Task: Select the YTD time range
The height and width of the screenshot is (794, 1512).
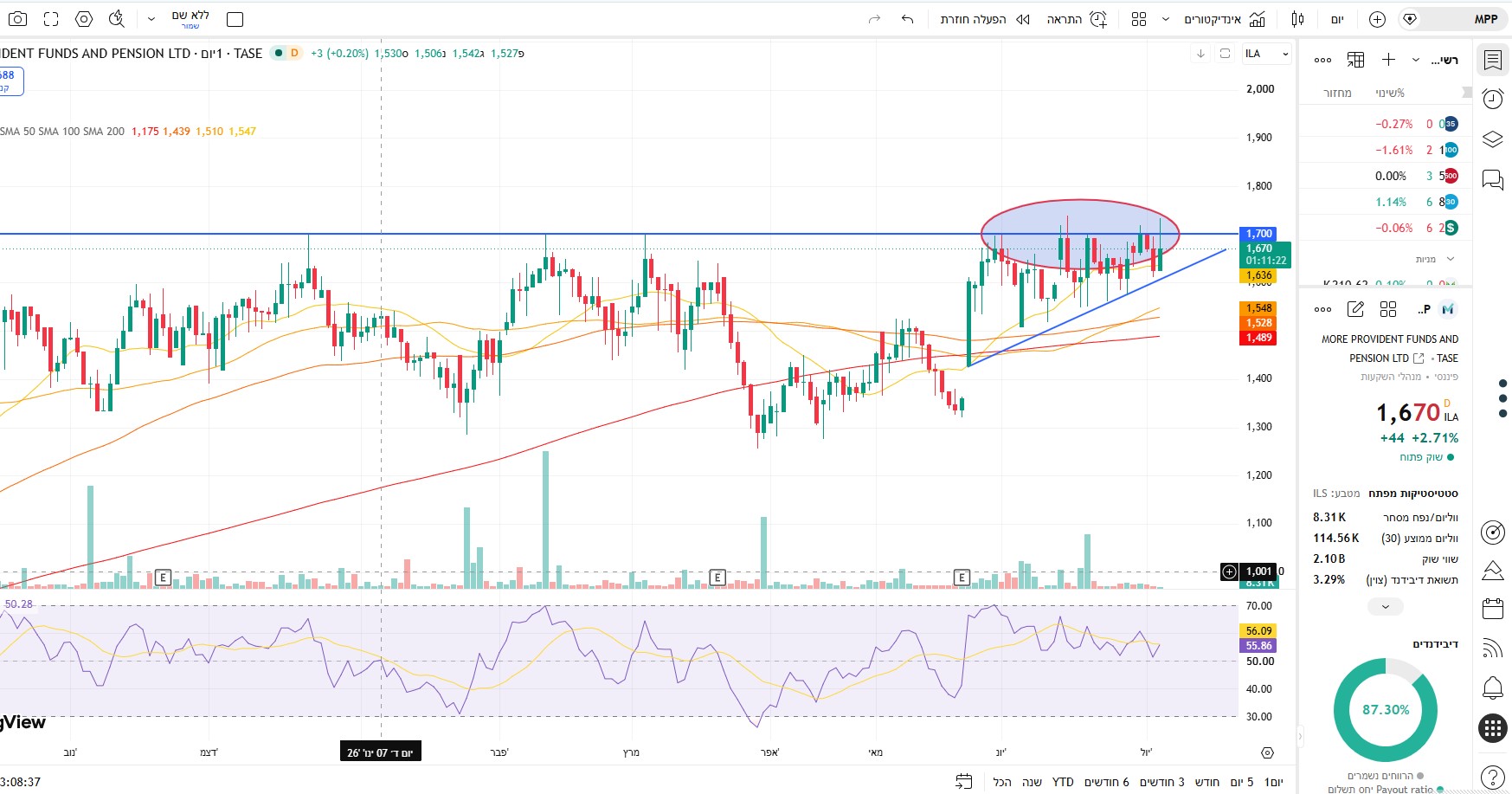Action: pyautogui.click(x=1063, y=782)
